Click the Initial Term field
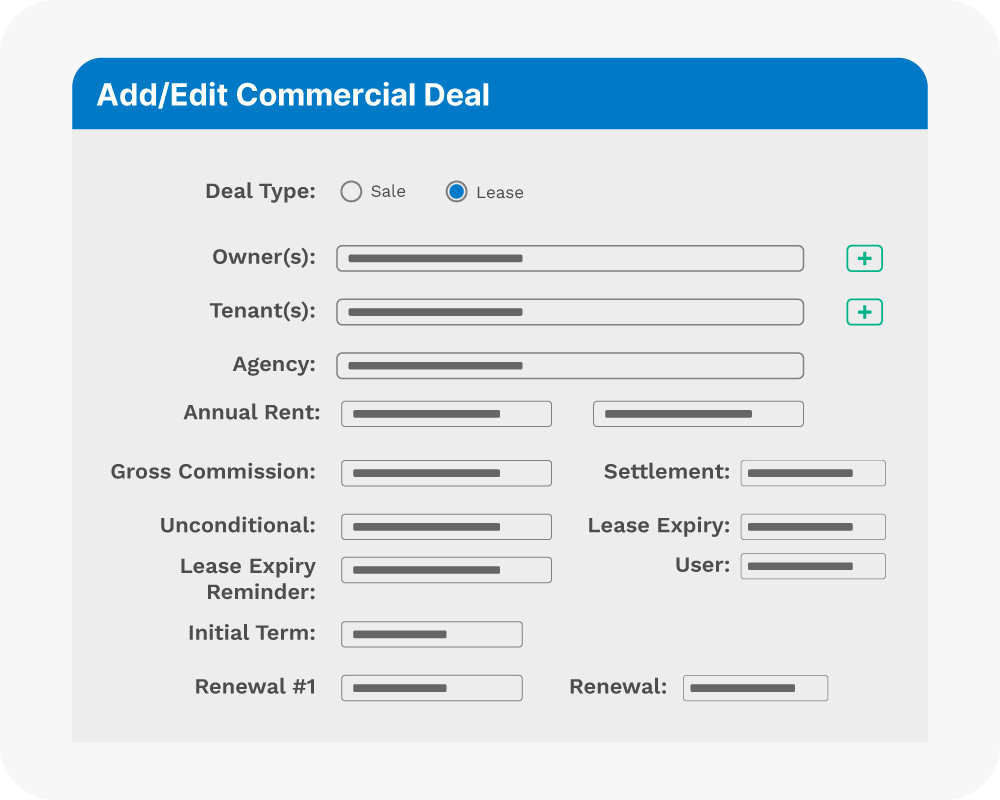Image resolution: width=1000 pixels, height=800 pixels. tap(431, 634)
